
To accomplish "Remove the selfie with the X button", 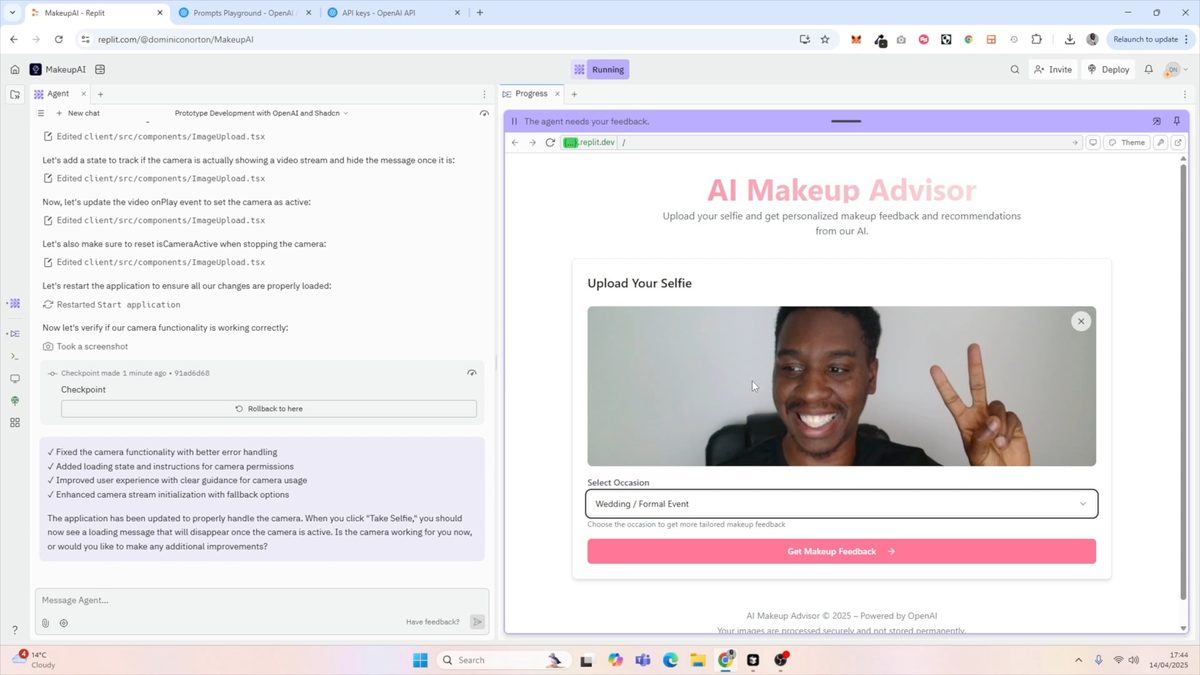I will [1081, 321].
